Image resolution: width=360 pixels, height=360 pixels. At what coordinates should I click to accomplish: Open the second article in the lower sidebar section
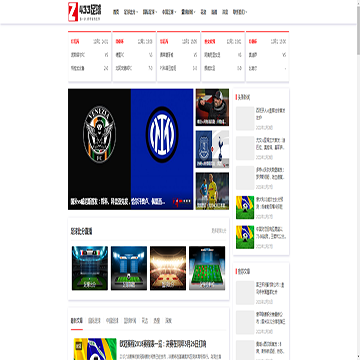(270, 318)
